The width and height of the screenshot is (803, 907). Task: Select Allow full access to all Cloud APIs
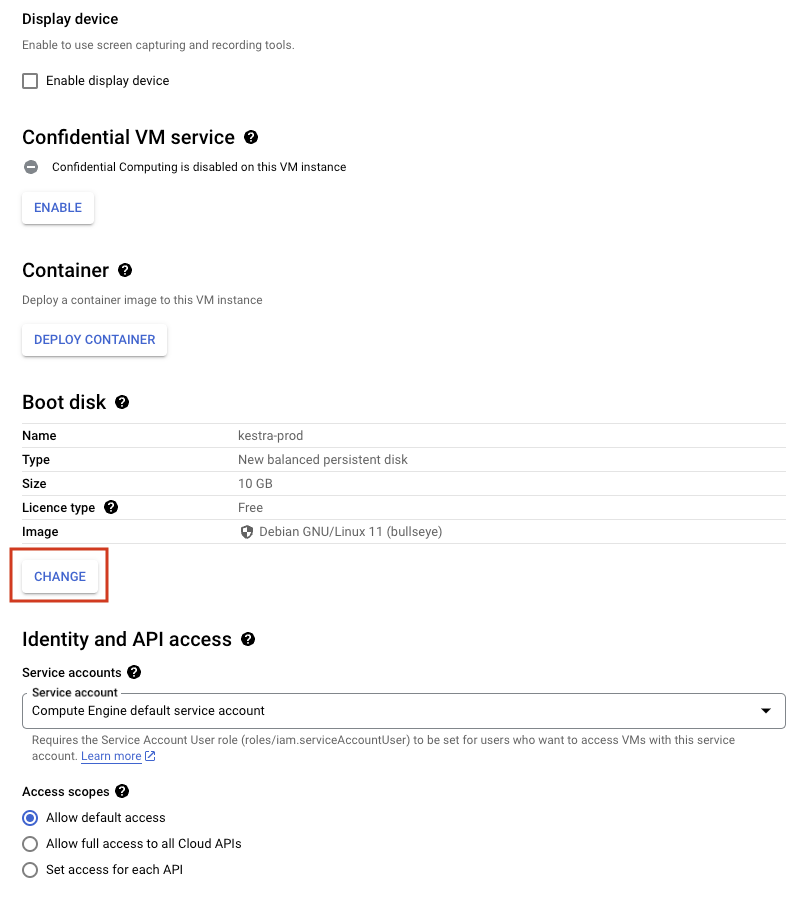tap(30, 844)
